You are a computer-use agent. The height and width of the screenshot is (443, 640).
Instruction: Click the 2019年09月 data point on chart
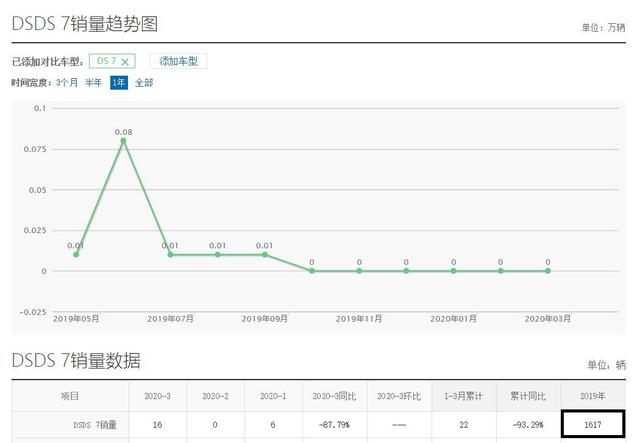click(x=265, y=254)
